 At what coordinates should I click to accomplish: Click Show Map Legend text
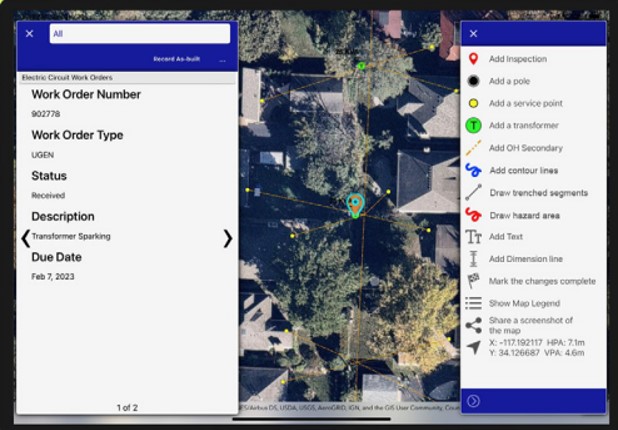[x=524, y=303]
